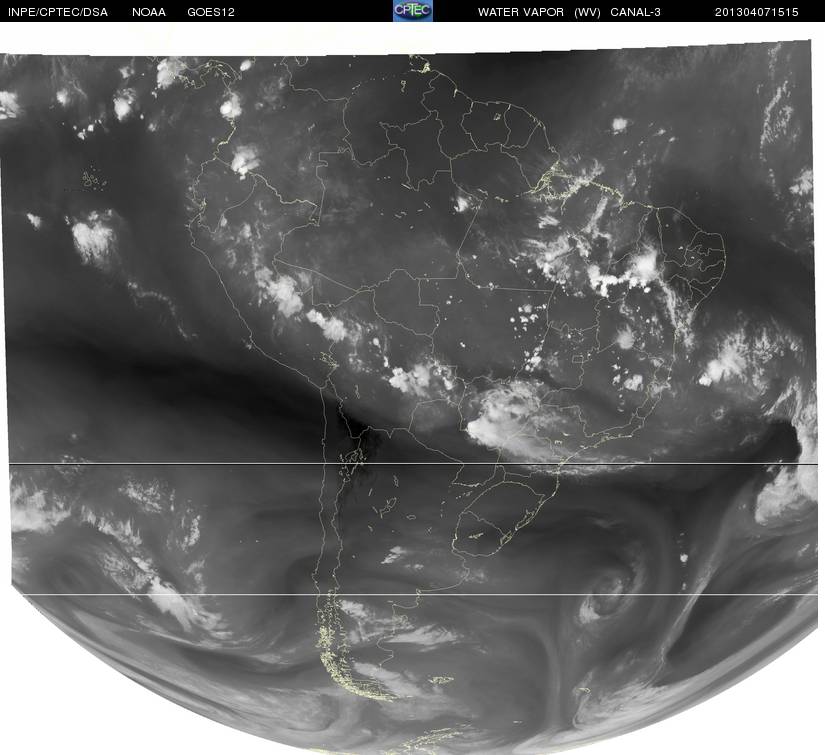The image size is (825, 755).
Task: Click the WATER VAPOR title text
Action: point(521,12)
